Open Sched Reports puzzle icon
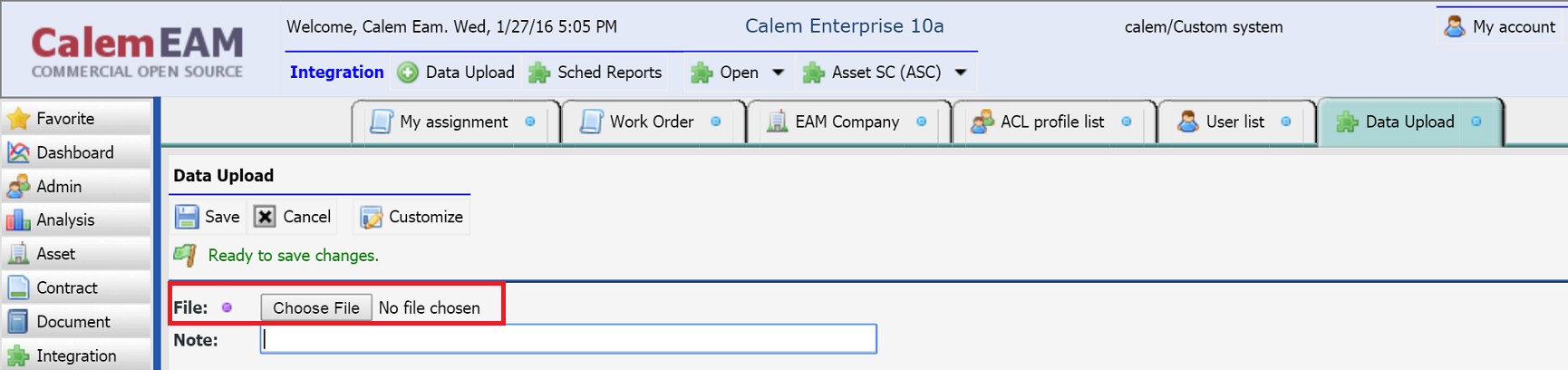1568x370 pixels. point(539,73)
